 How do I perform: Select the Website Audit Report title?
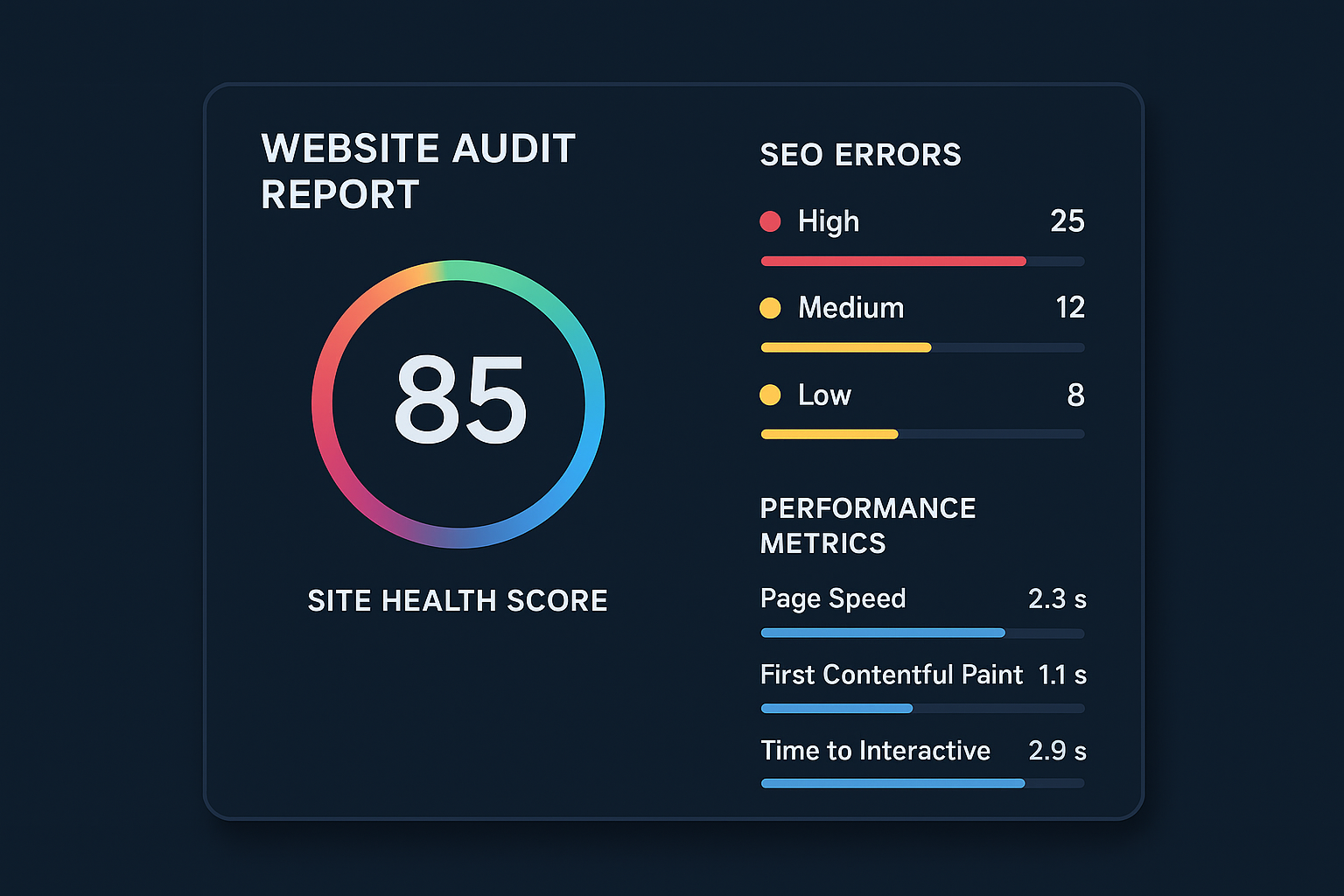point(418,171)
